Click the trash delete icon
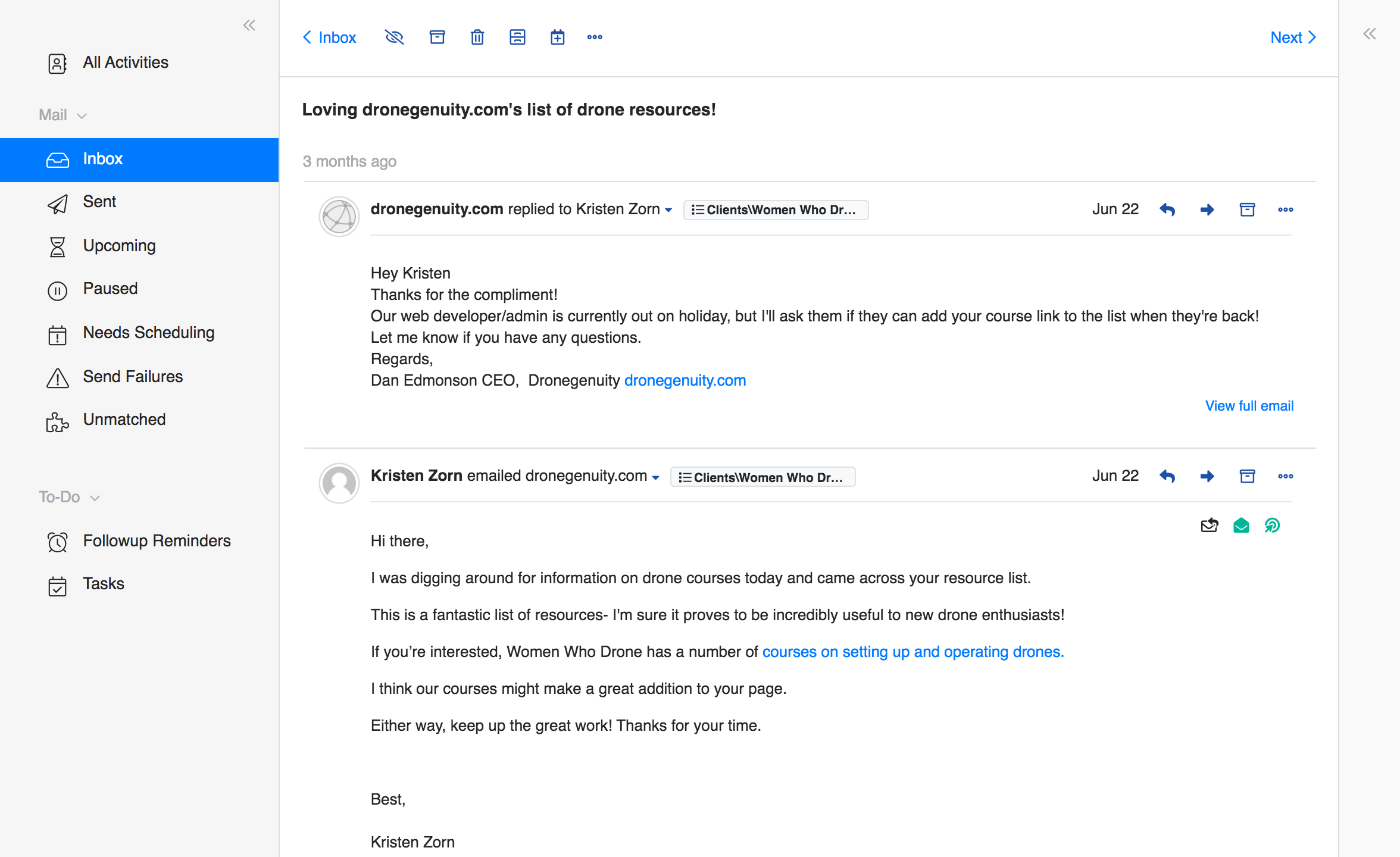The image size is (1400, 857). coord(477,37)
